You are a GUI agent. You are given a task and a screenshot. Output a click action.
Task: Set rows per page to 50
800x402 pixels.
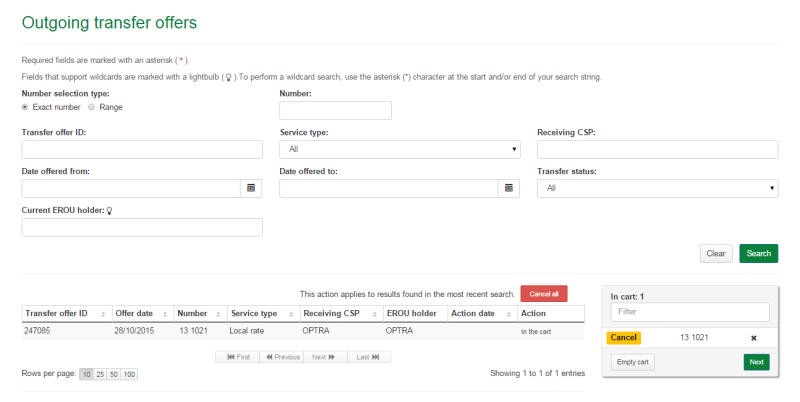coord(113,374)
